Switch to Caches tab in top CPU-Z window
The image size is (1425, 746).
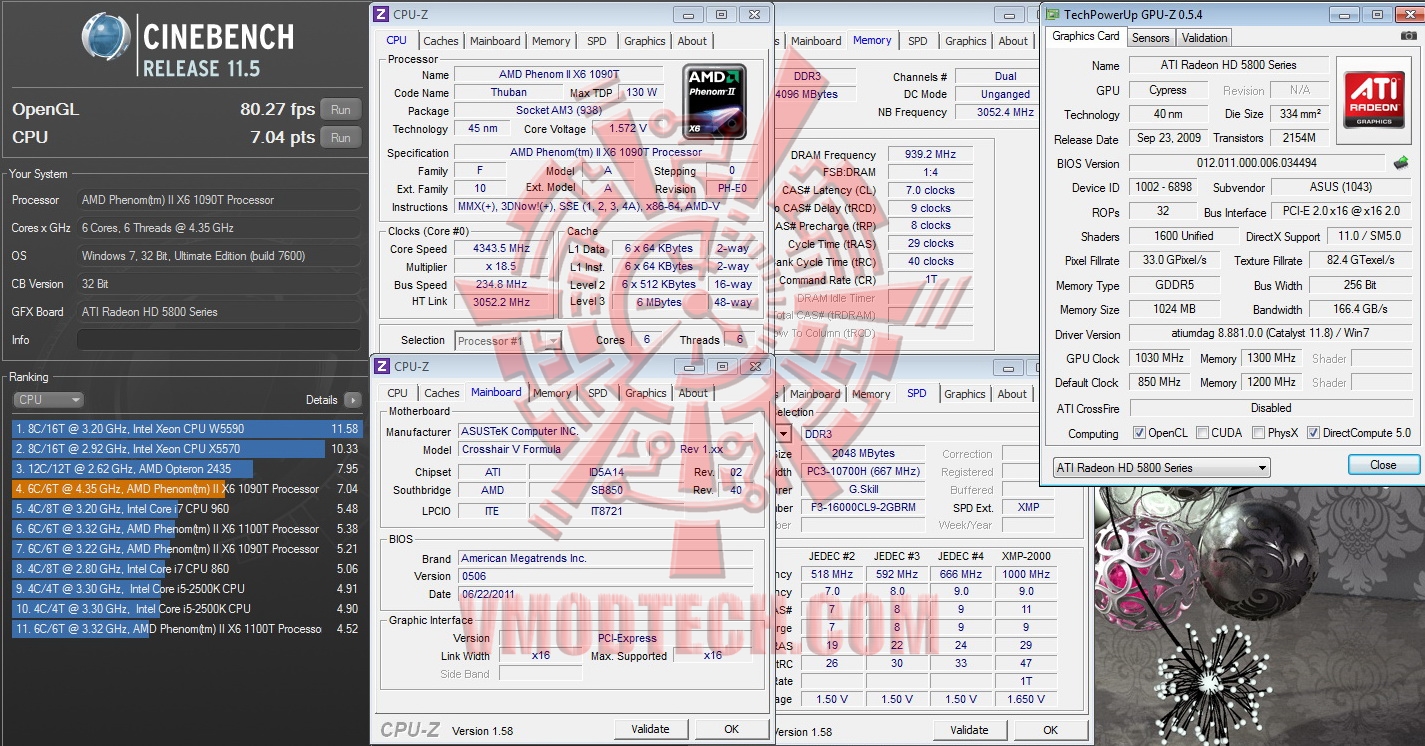(441, 41)
